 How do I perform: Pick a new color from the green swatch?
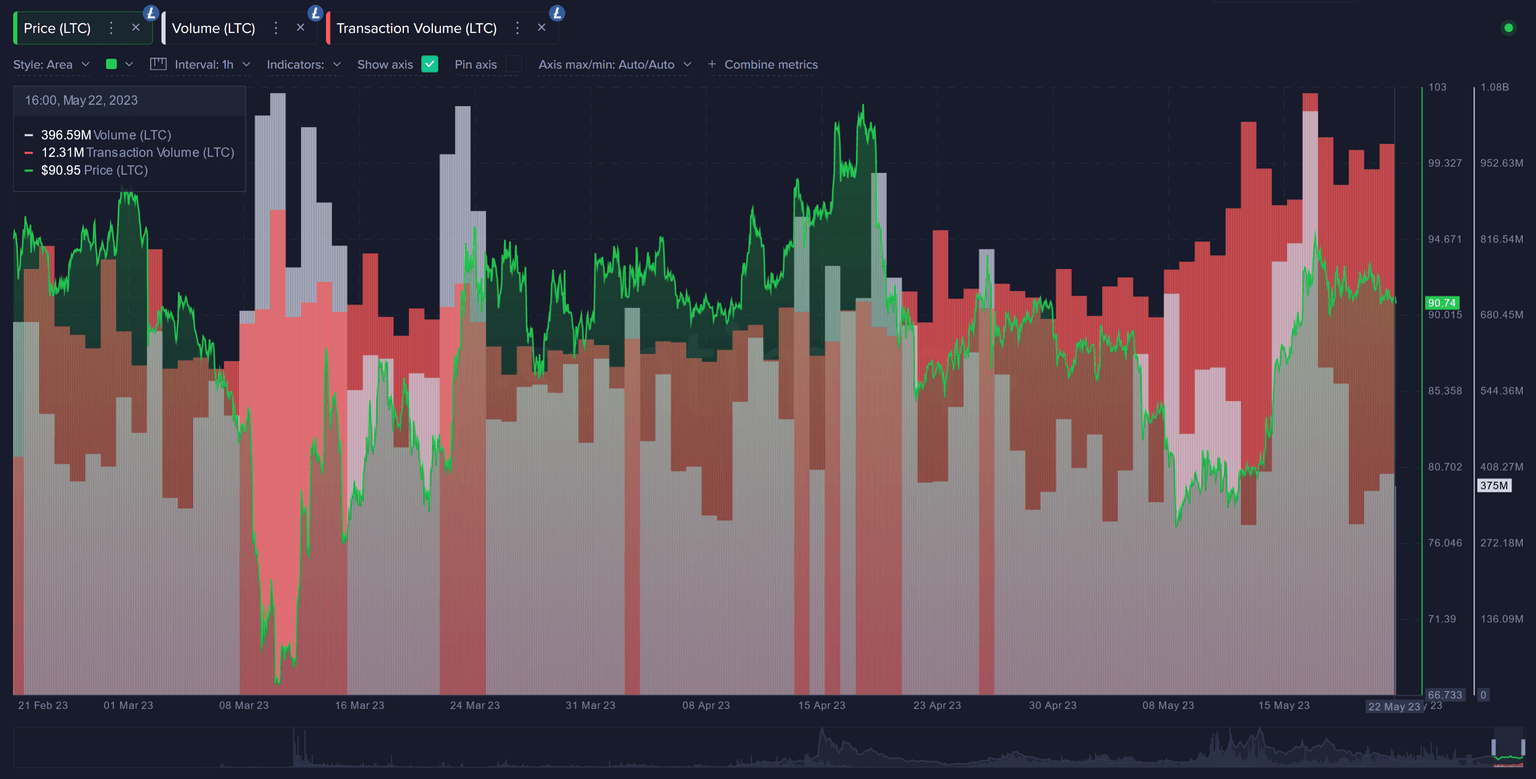click(x=114, y=64)
